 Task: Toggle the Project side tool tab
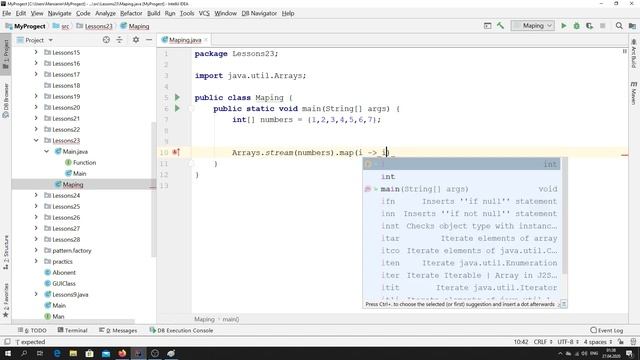point(6,54)
